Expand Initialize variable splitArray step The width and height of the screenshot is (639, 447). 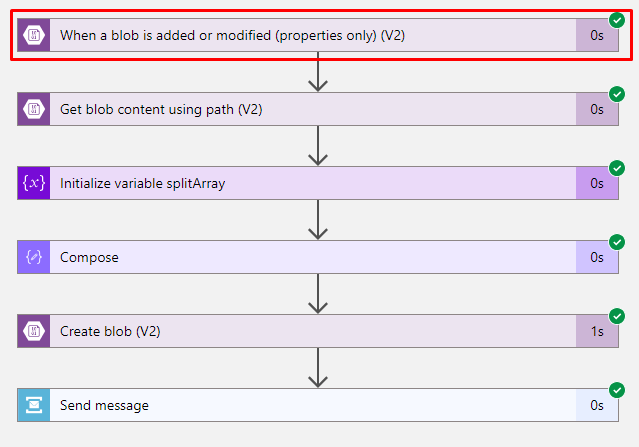(x=318, y=183)
